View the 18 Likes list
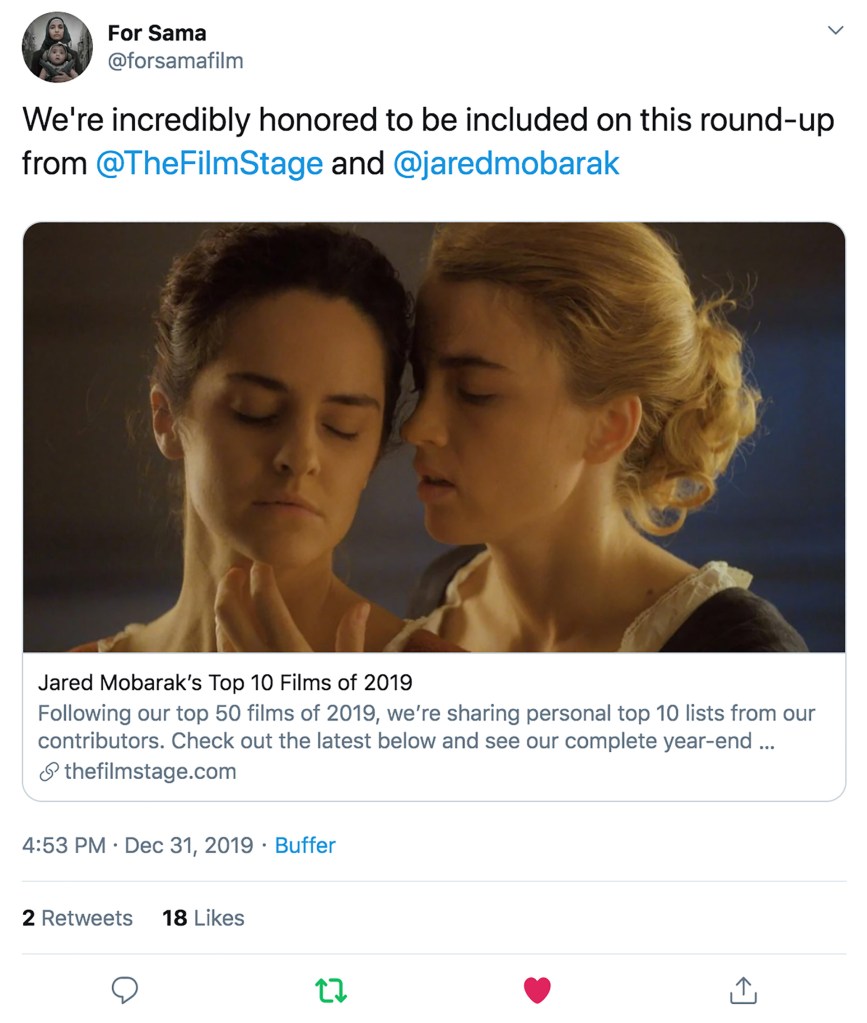867x1023 pixels. click(x=203, y=918)
